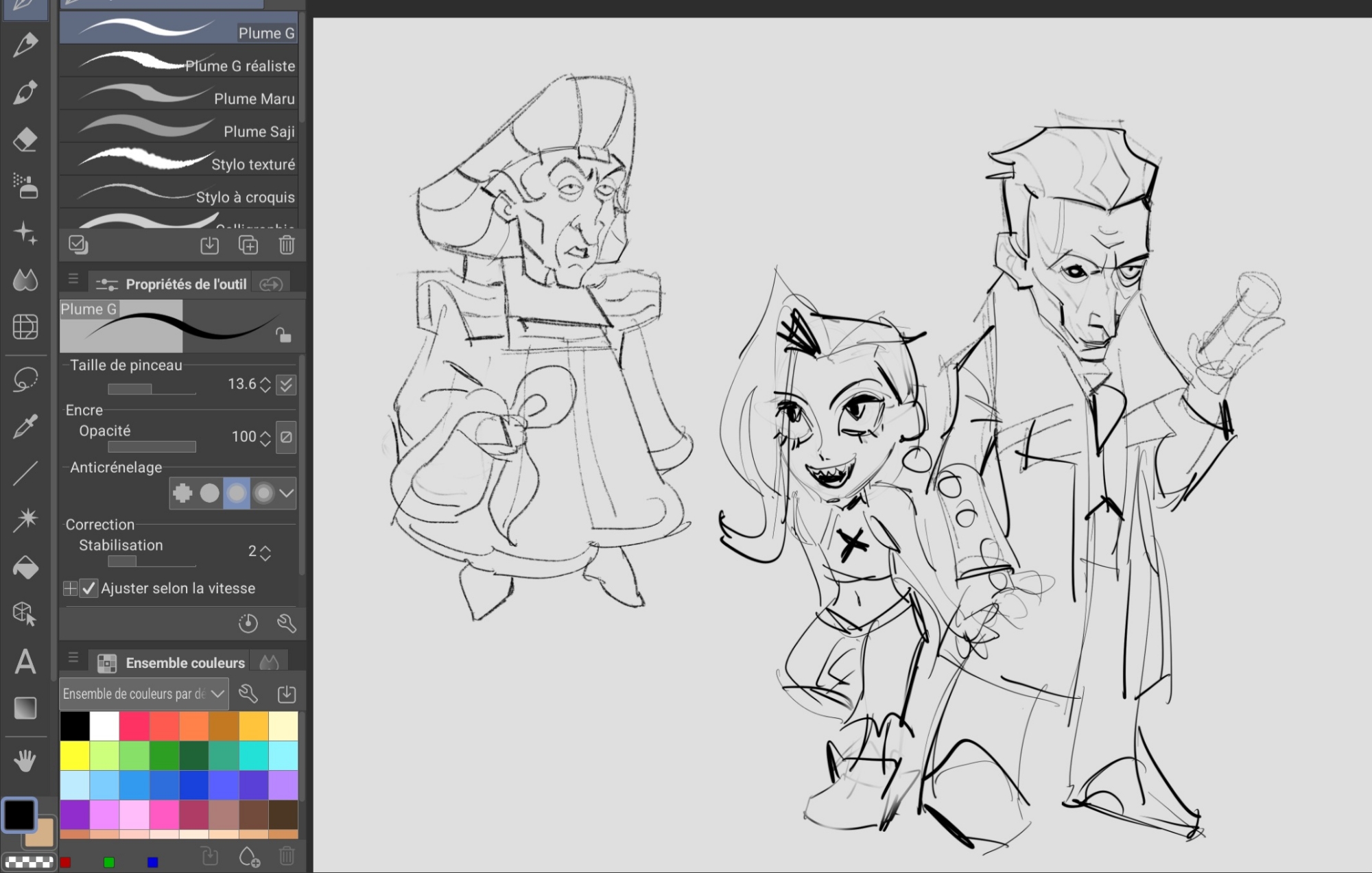The height and width of the screenshot is (873, 1372).
Task: Open the wrench settings in tool properties
Action: click(x=287, y=623)
